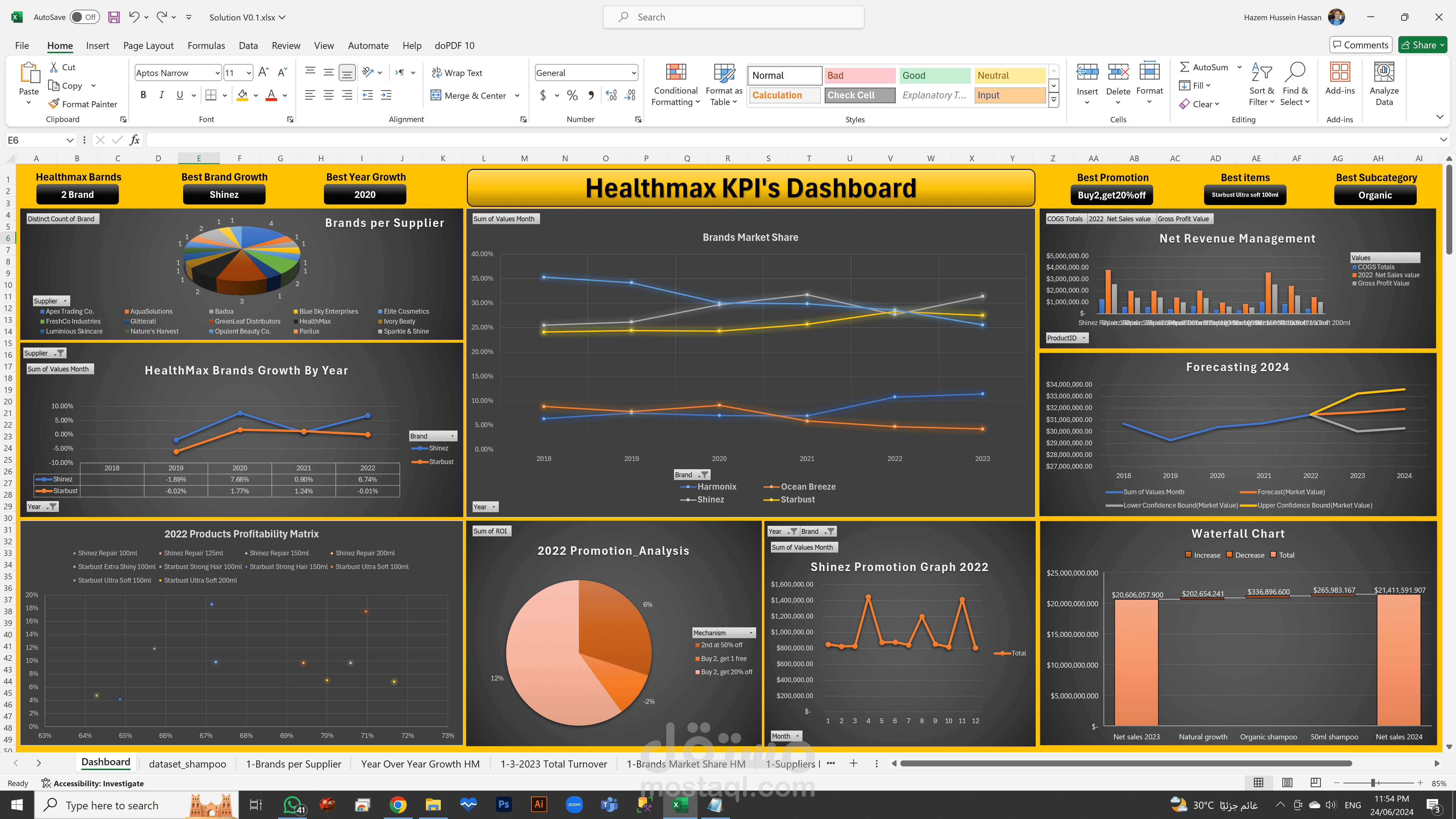Open Photoshop from the taskbar
1456x819 pixels.
(503, 804)
